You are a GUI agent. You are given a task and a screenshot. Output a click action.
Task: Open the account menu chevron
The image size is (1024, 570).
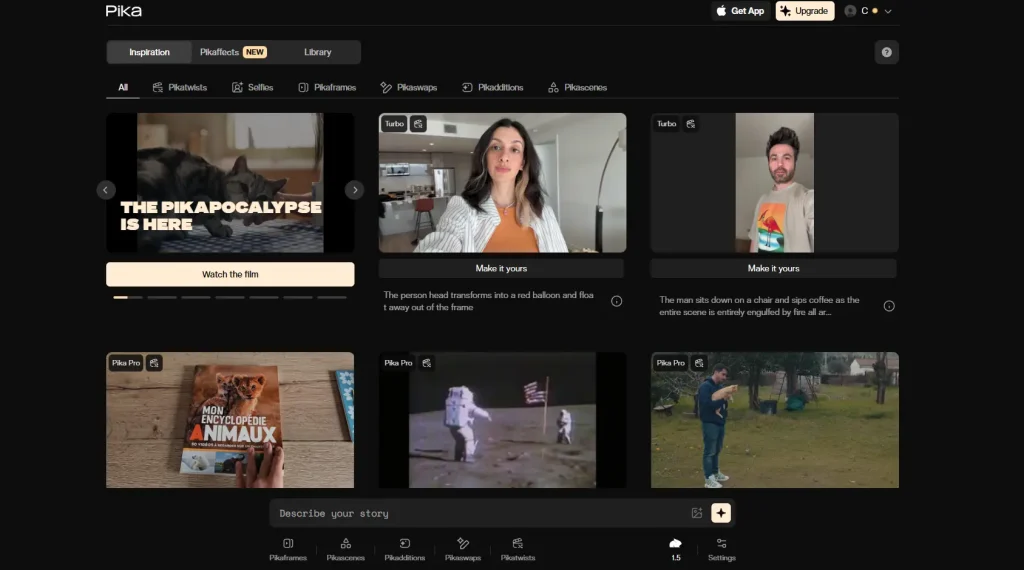click(888, 11)
